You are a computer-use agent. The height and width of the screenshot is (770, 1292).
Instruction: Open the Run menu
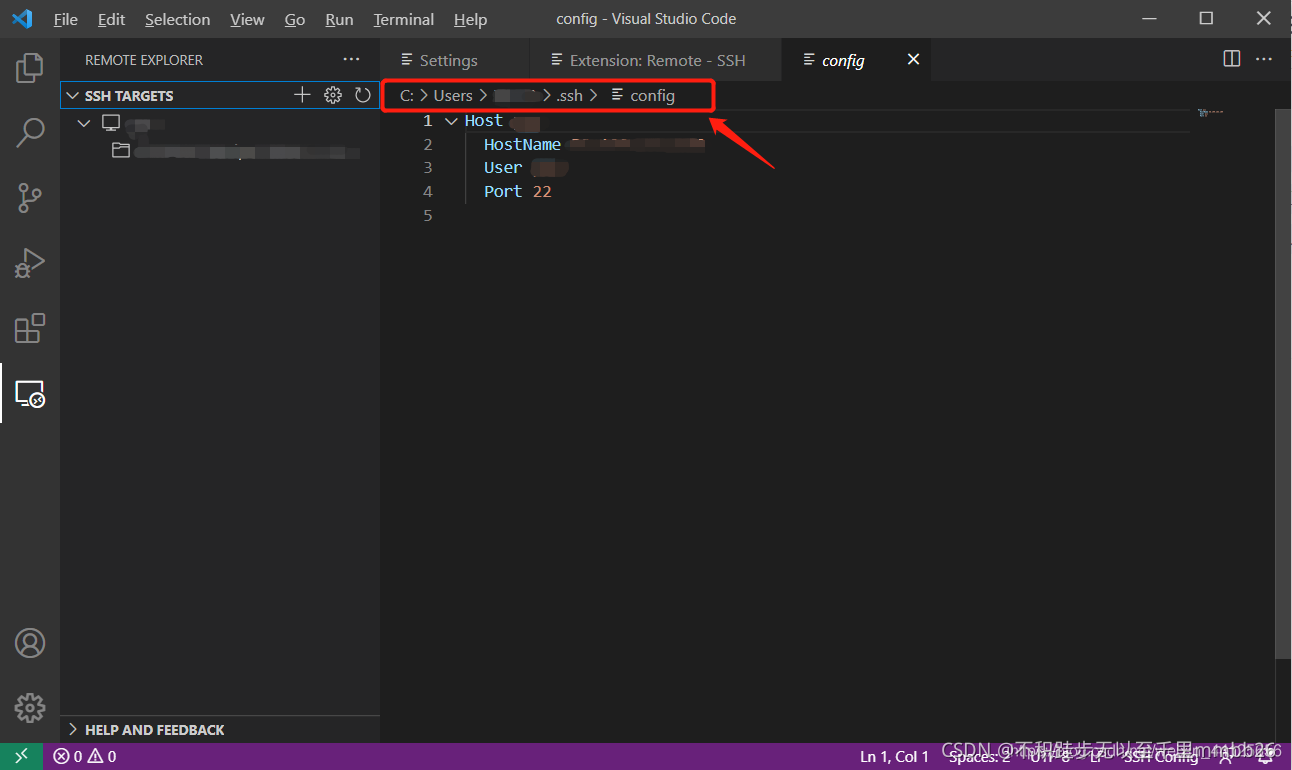click(339, 19)
